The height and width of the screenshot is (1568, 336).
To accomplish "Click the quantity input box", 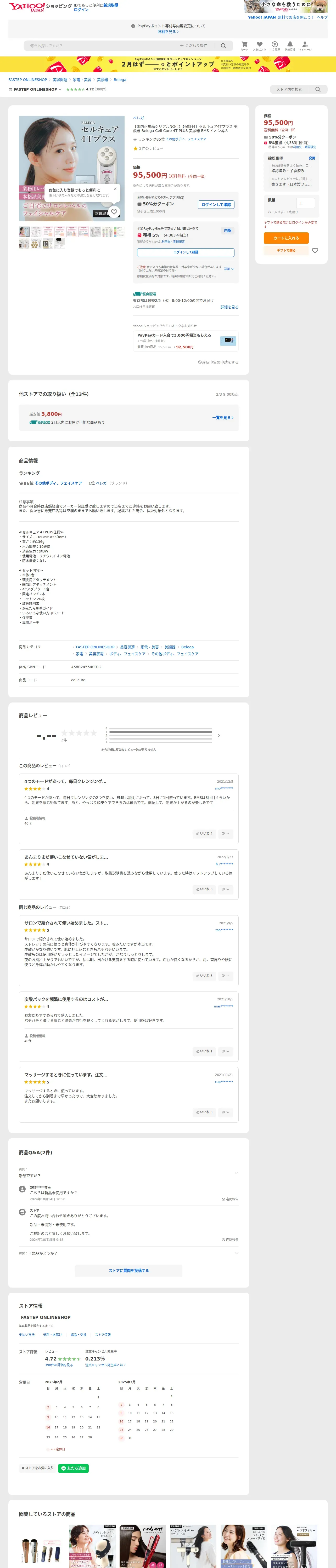I will point(305,203).
